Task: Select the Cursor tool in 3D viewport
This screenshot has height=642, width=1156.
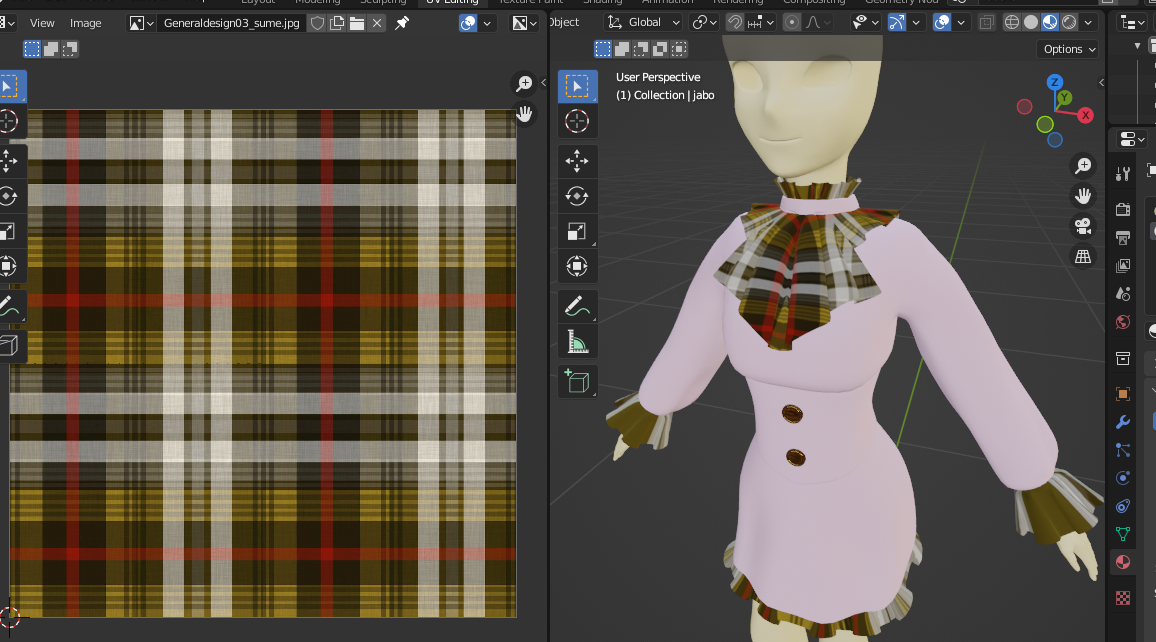Action: click(577, 121)
